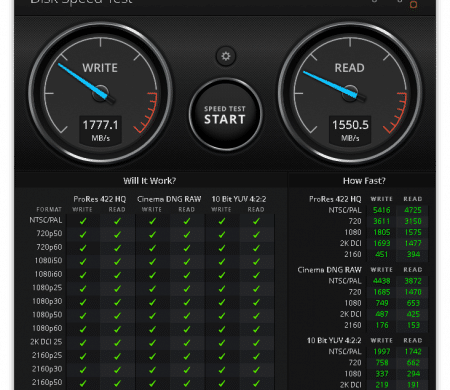Select the Cinema DNG 2160 read value 153

pos(413,325)
